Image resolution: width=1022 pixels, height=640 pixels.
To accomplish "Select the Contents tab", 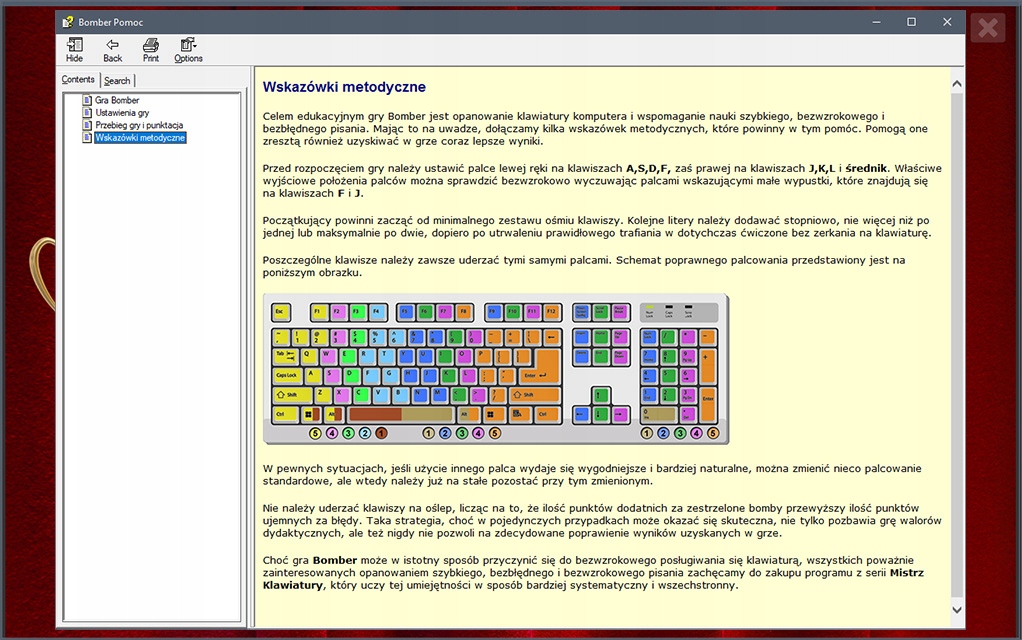I will pyautogui.click(x=78, y=80).
